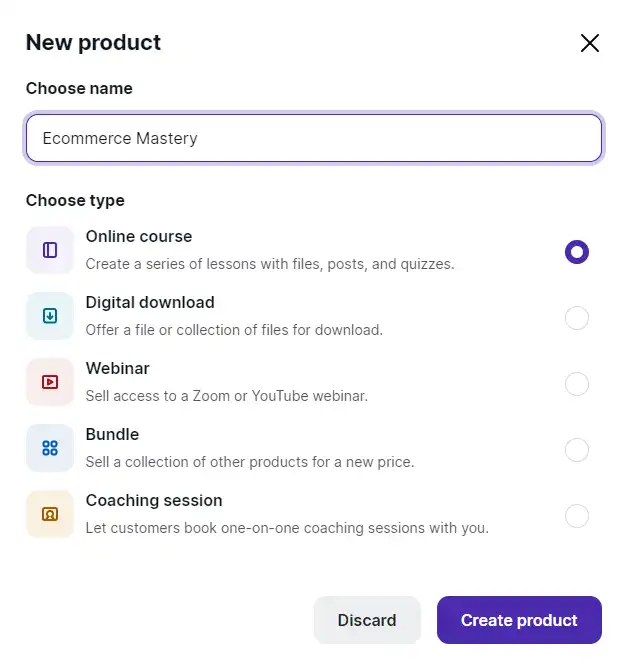Discard the new product
Screen dimensions: 632x669
pyautogui.click(x=367, y=620)
